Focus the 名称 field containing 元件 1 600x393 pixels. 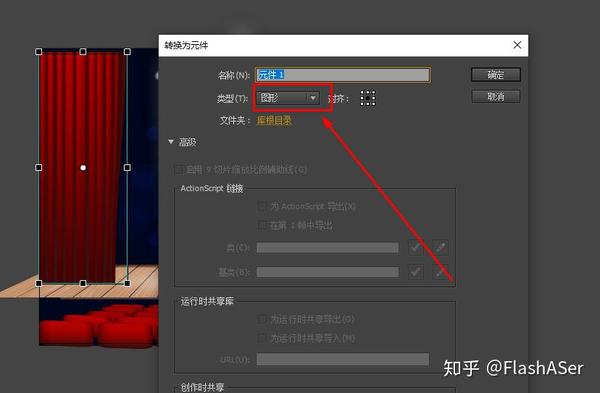[342, 75]
